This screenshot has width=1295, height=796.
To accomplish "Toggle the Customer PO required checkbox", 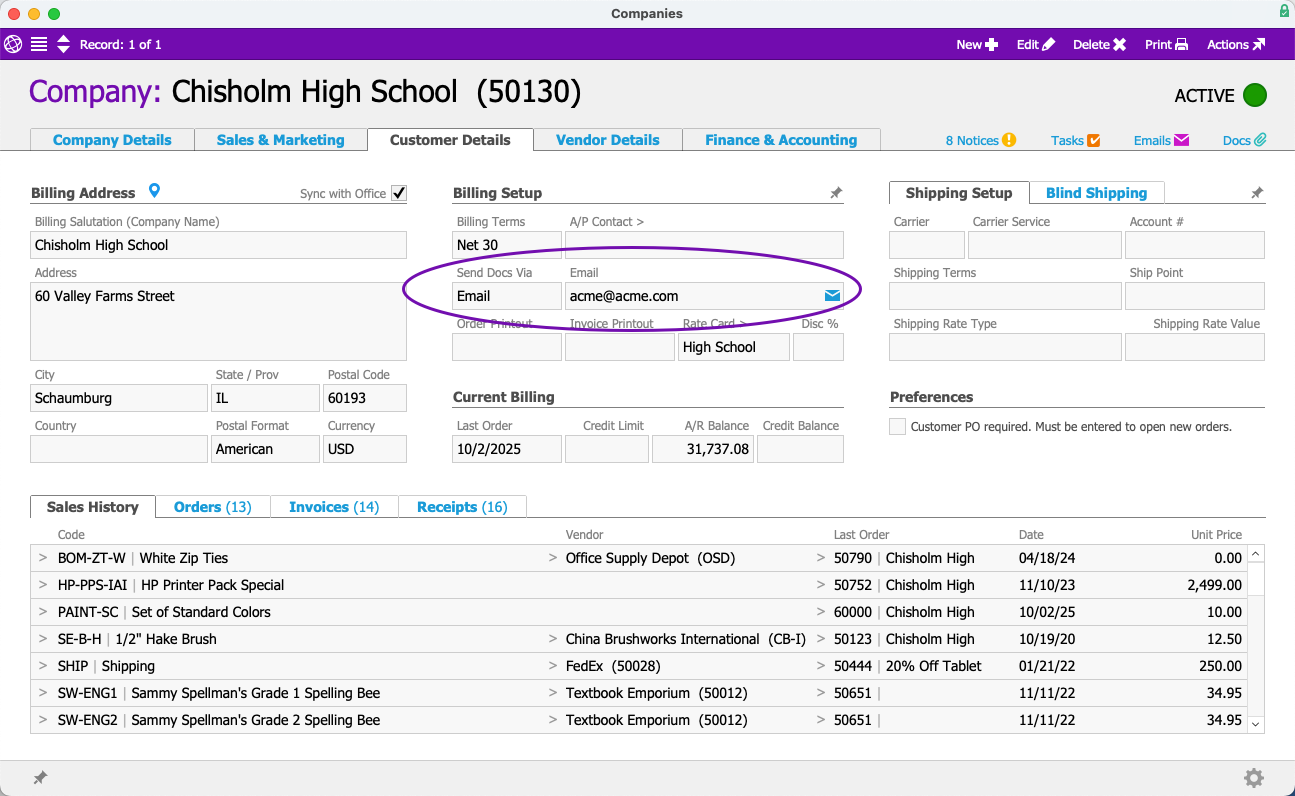I will tap(898, 426).
